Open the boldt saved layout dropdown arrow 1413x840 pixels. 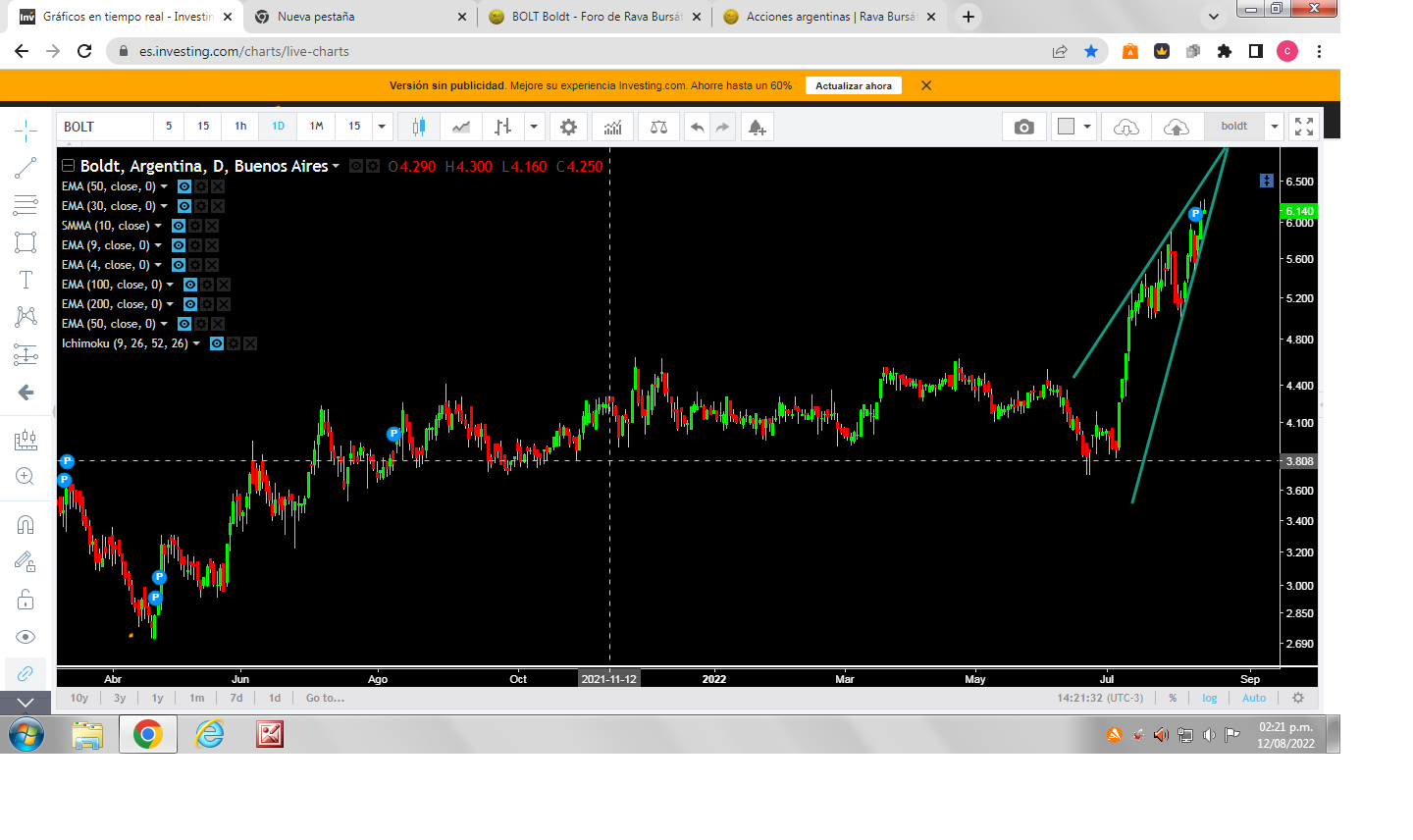pyautogui.click(x=1274, y=127)
